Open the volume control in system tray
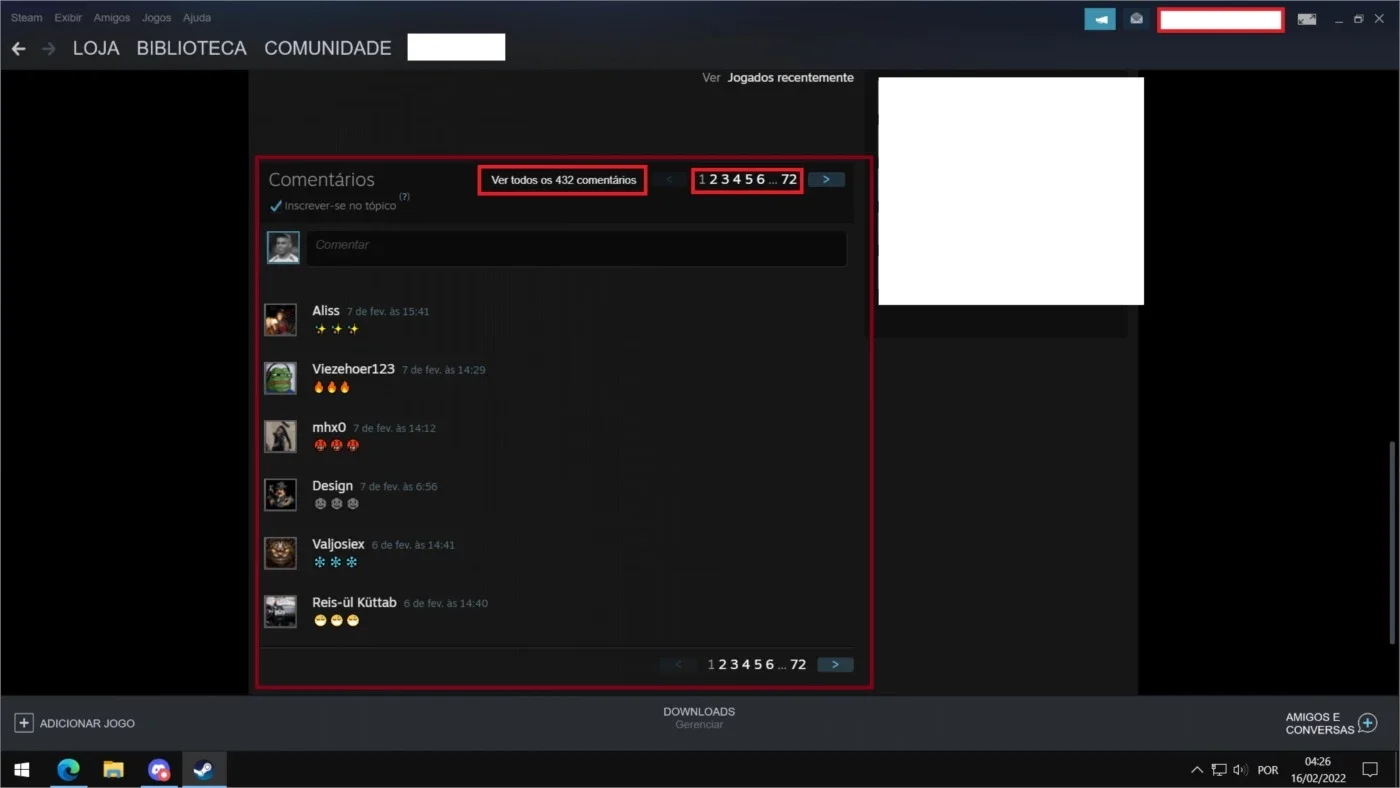Image resolution: width=1400 pixels, height=788 pixels. tap(1241, 770)
